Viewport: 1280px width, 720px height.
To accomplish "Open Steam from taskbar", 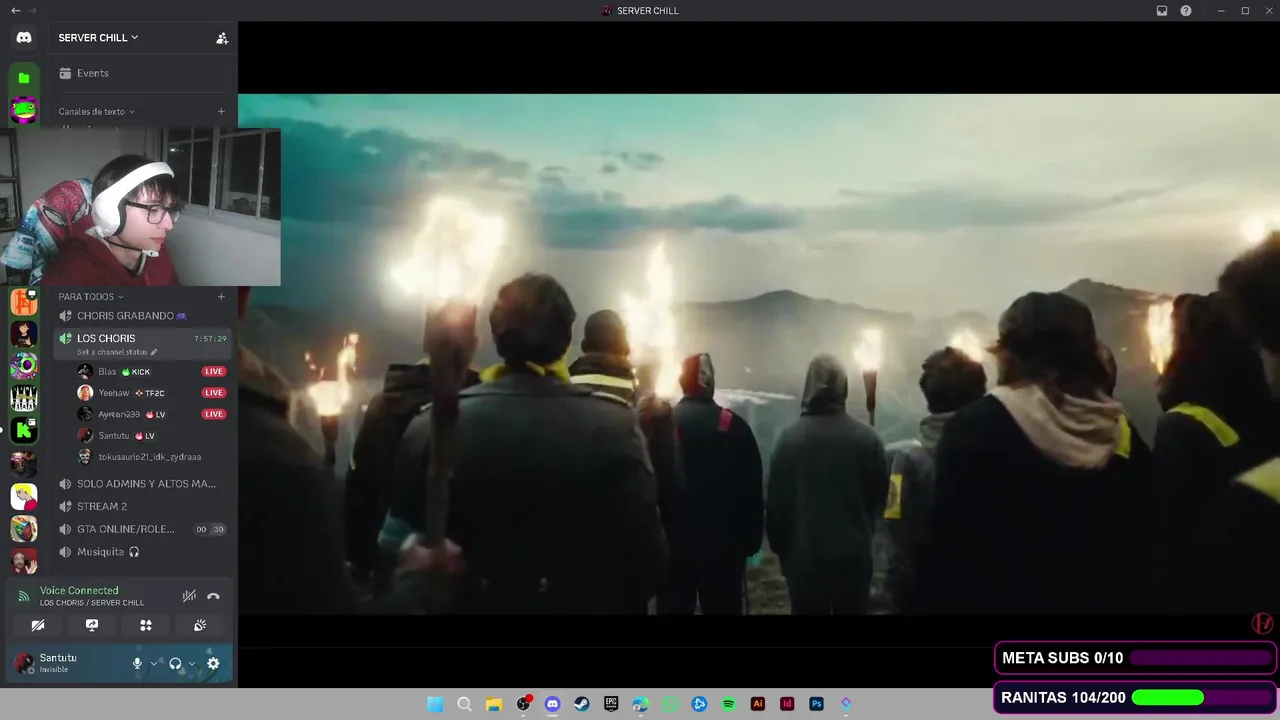I will [582, 704].
